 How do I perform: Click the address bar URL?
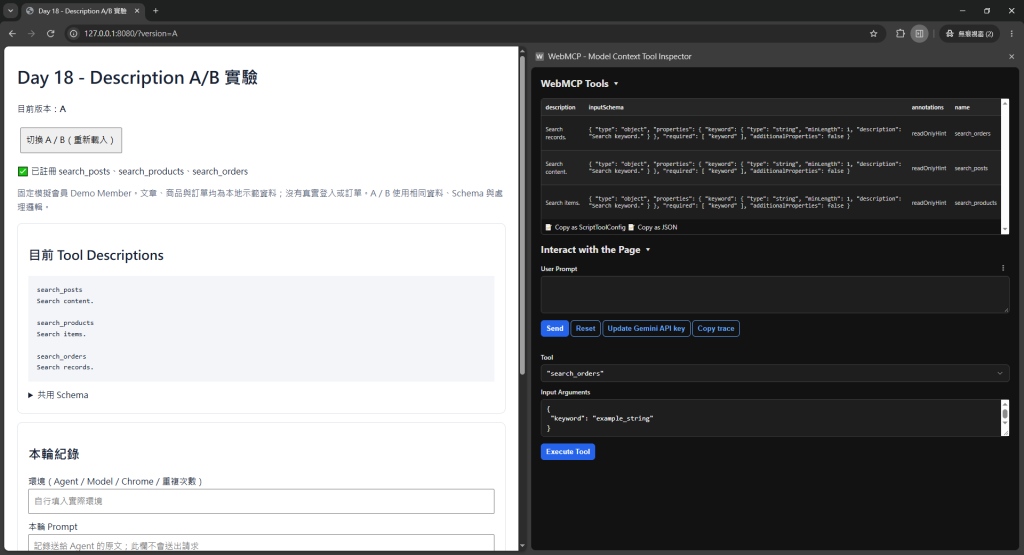[131, 33]
